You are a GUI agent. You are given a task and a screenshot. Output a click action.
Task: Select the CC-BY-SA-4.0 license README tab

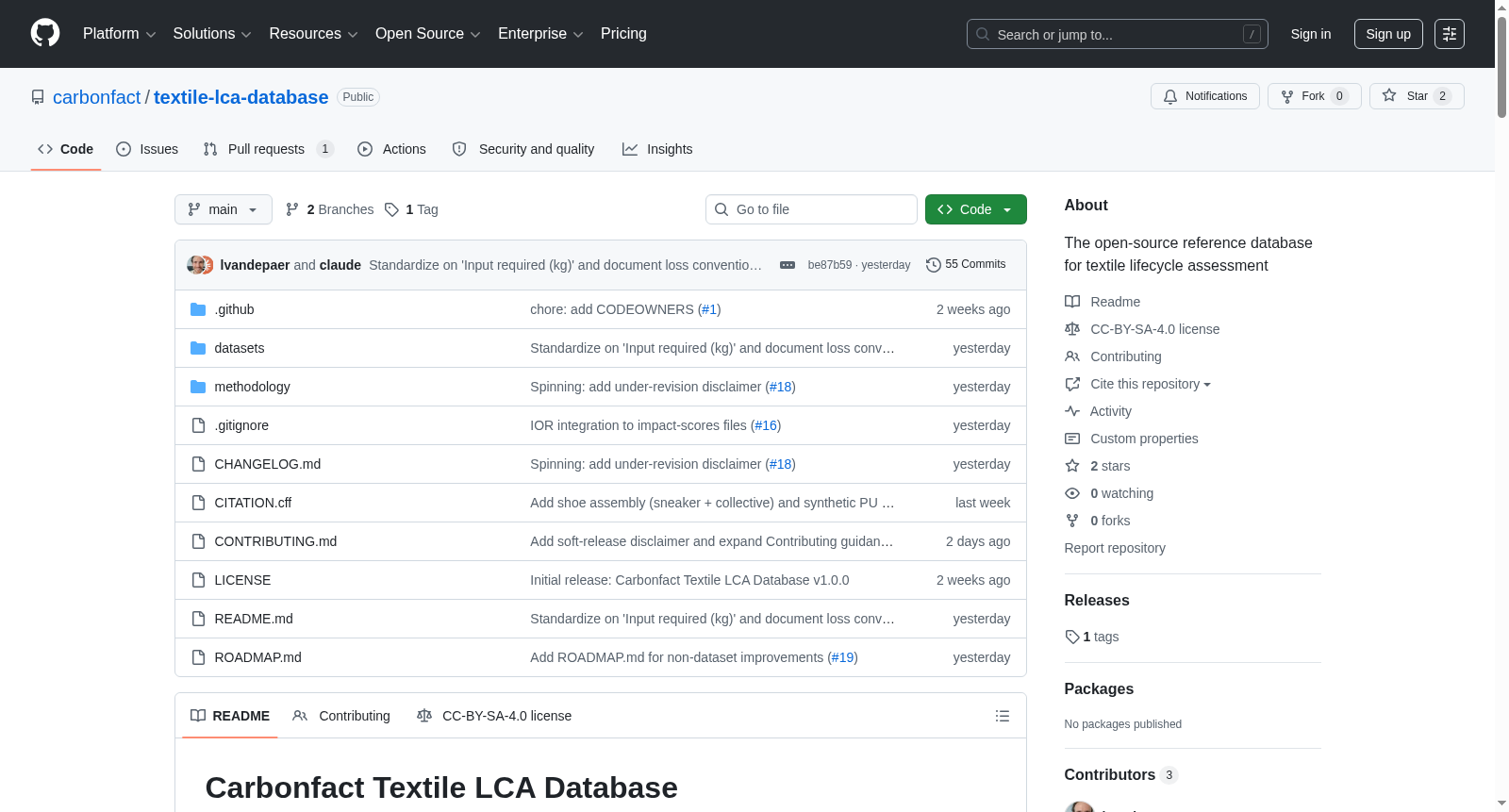pos(494,716)
